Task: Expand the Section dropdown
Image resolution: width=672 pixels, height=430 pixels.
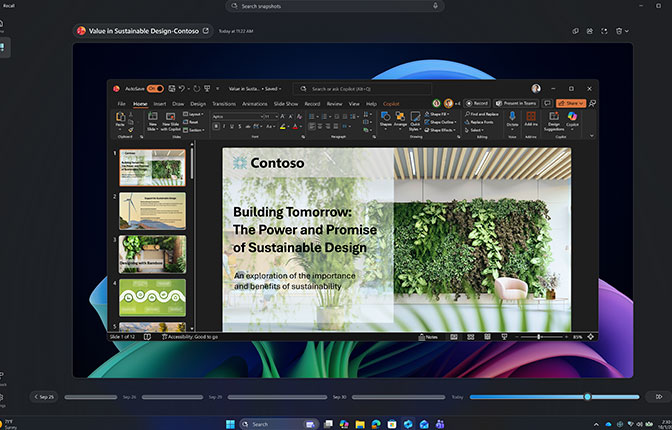Action: 194,130
